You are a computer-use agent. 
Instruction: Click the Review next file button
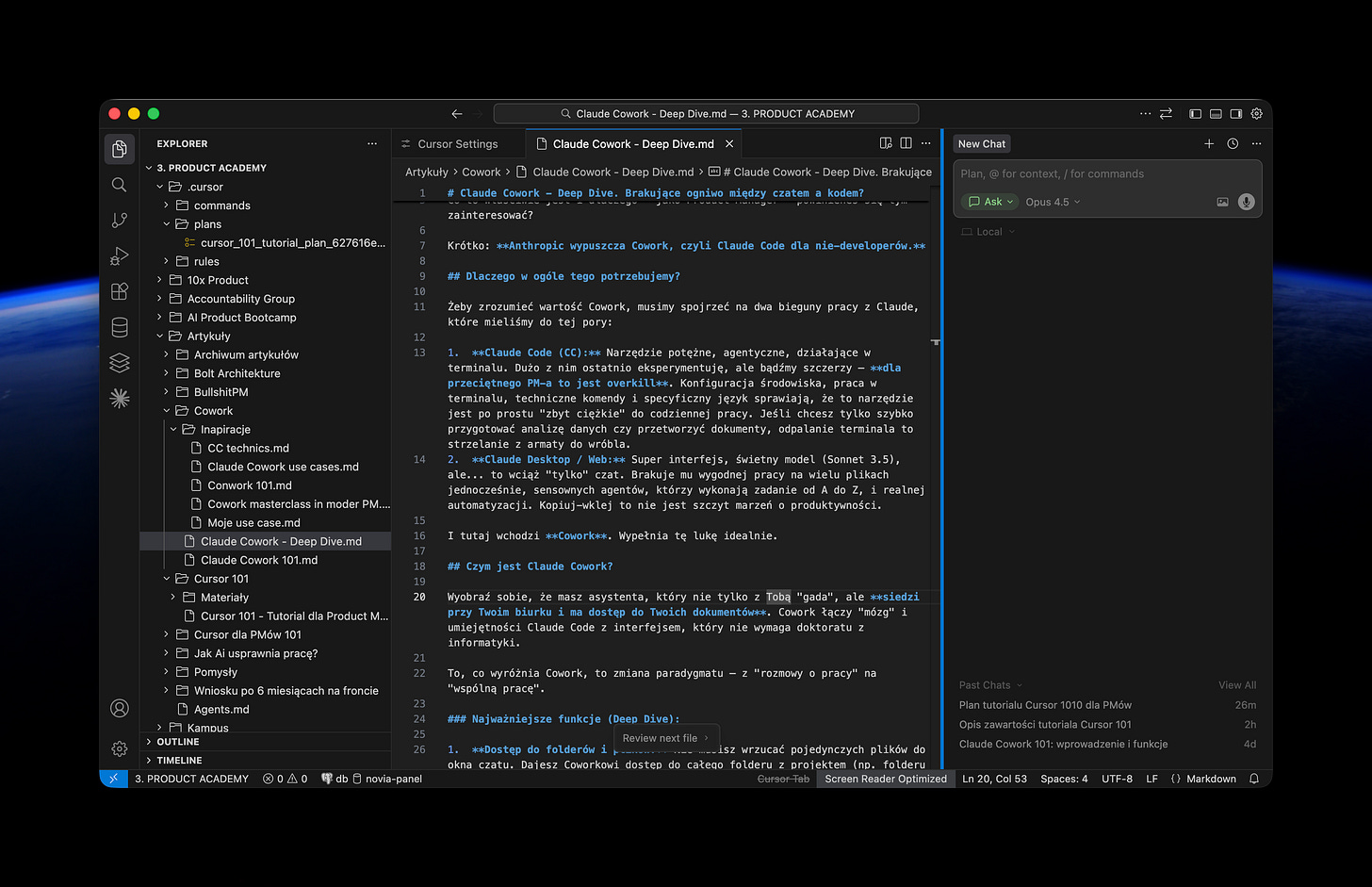pos(665,738)
